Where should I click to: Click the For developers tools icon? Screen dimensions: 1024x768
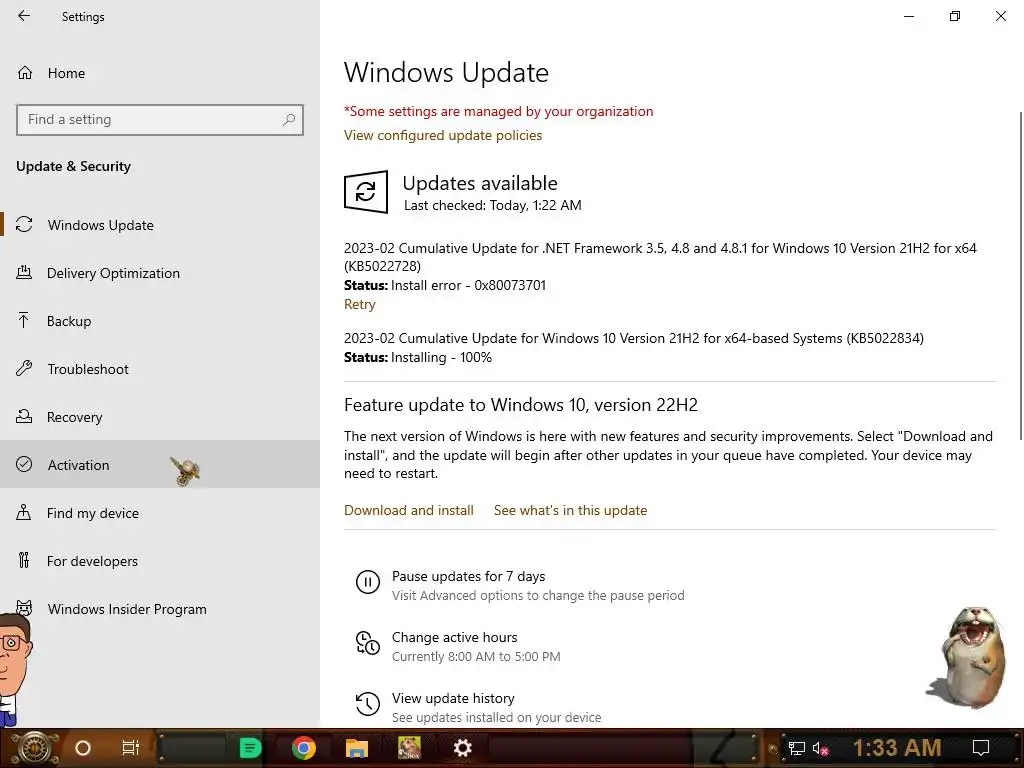click(24, 560)
